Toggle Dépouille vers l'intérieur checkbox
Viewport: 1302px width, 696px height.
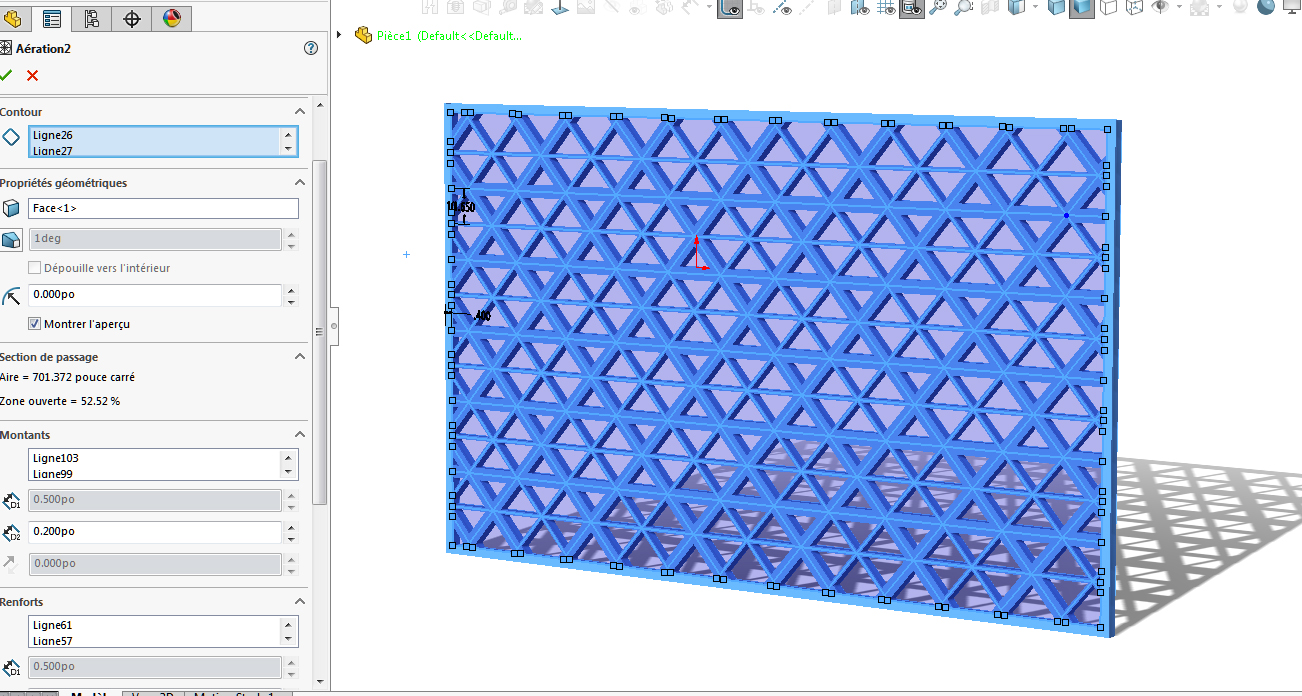click(35, 268)
